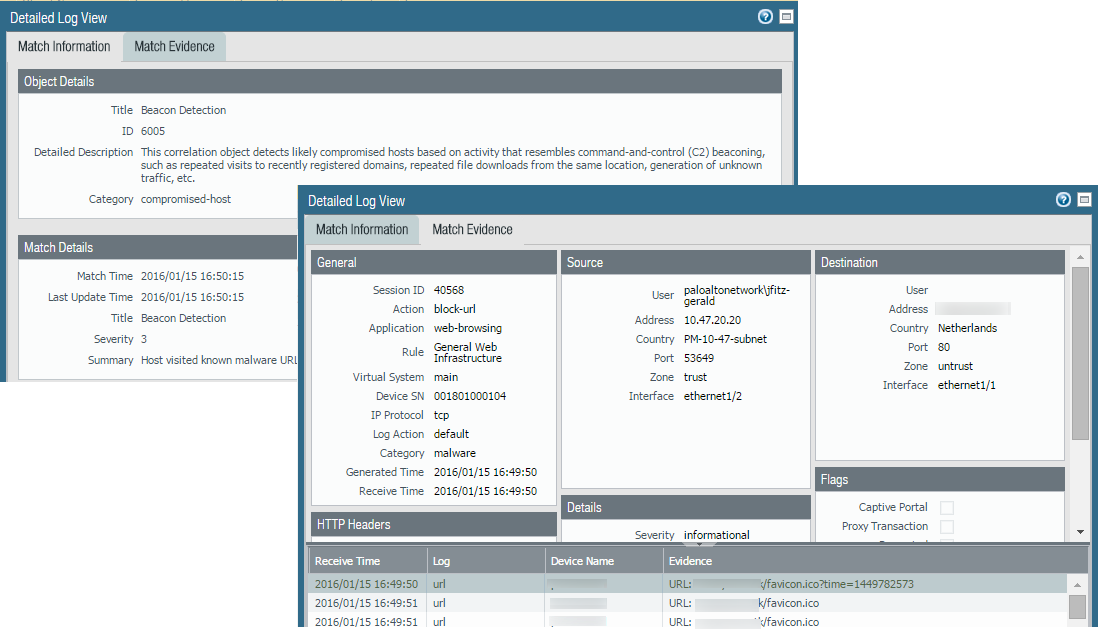Click the window icon in front log view

tap(1085, 200)
